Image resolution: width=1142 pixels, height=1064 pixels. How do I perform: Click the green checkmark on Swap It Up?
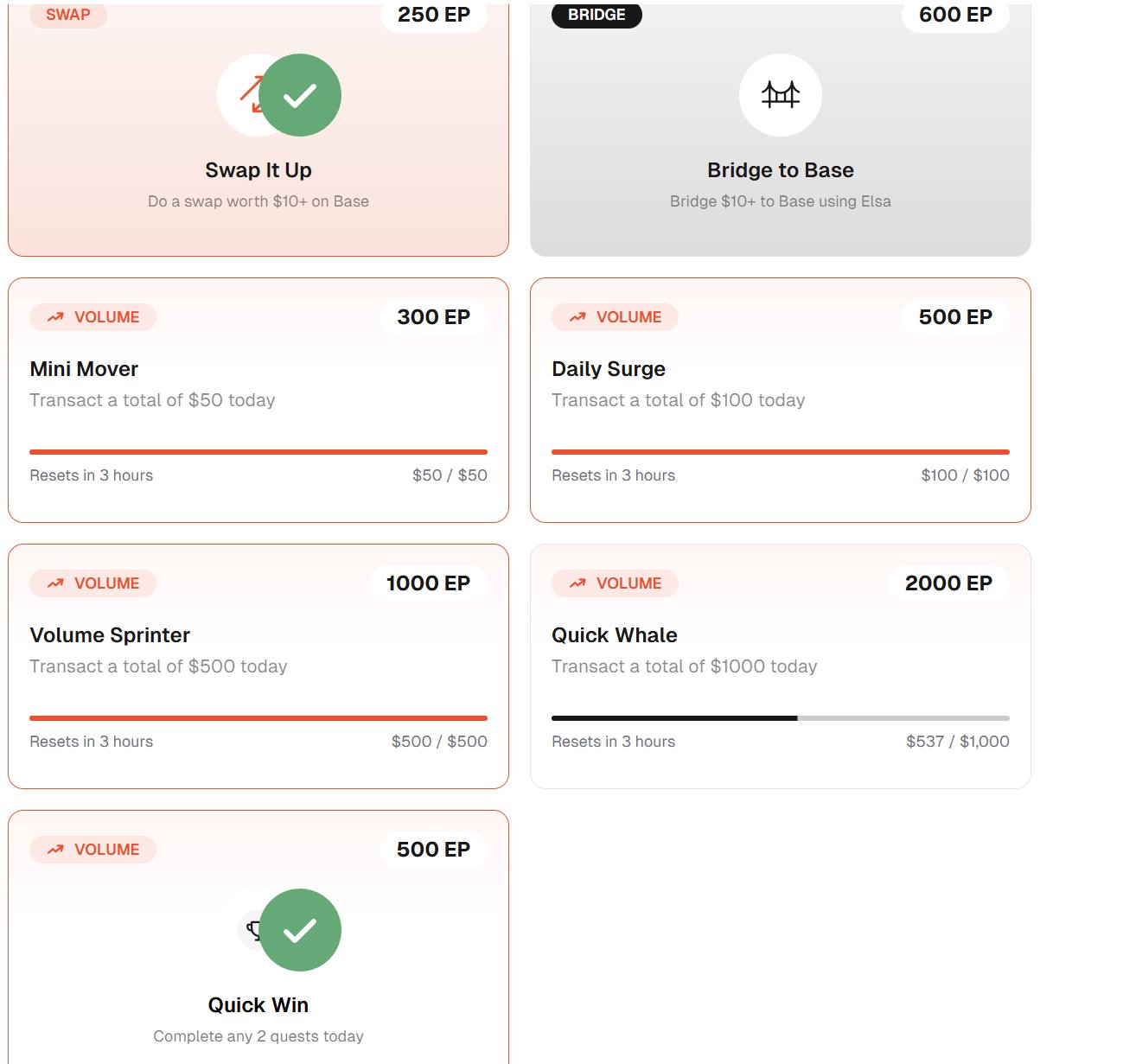[300, 95]
